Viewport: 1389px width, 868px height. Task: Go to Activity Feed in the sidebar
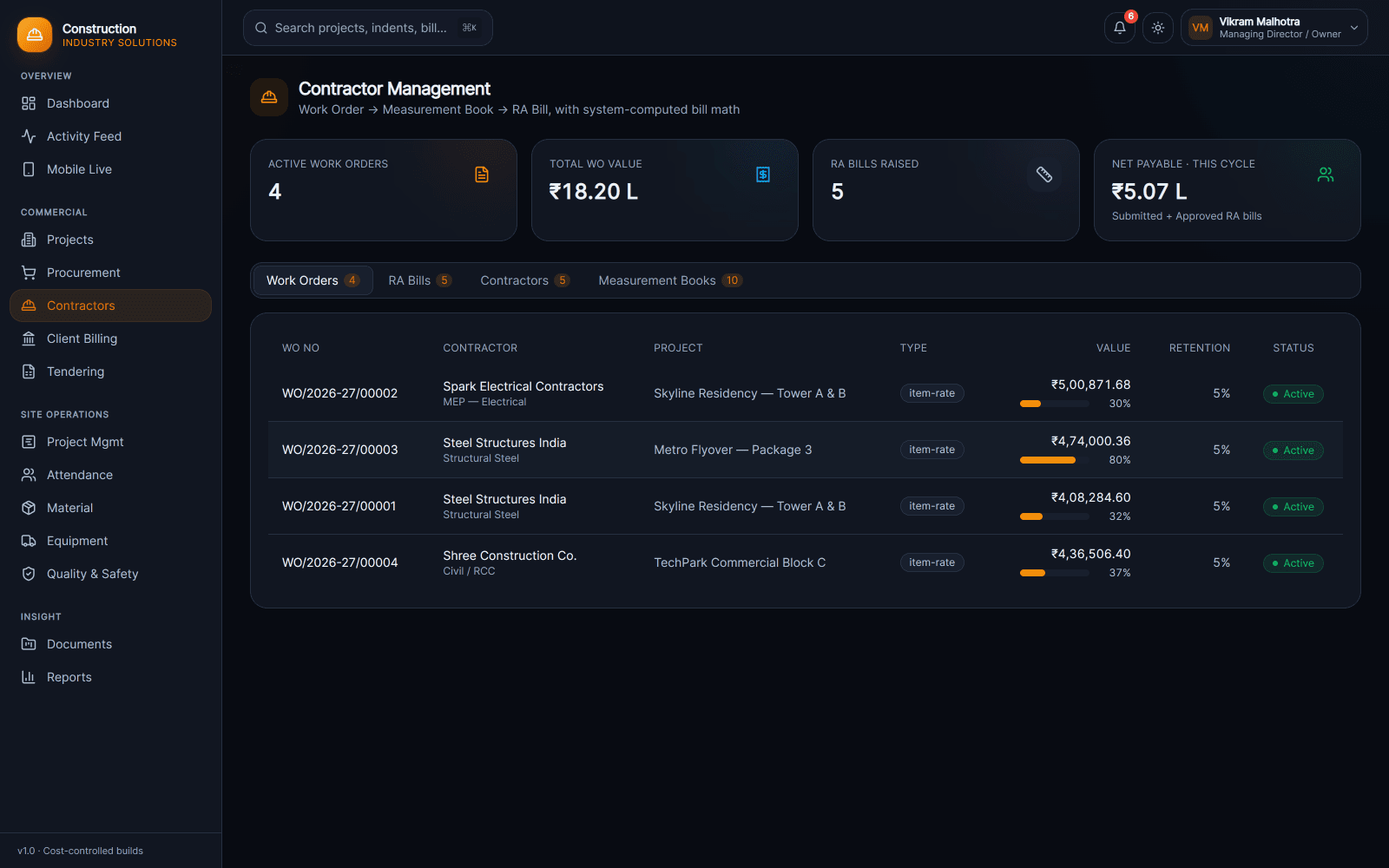click(110, 136)
